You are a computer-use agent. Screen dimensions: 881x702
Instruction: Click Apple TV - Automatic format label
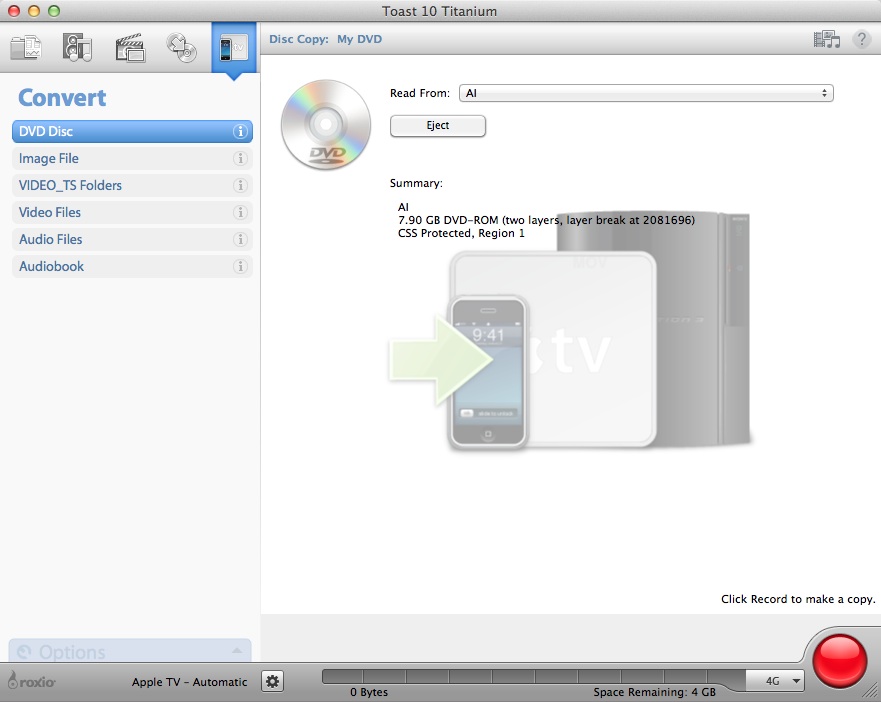[x=189, y=682]
